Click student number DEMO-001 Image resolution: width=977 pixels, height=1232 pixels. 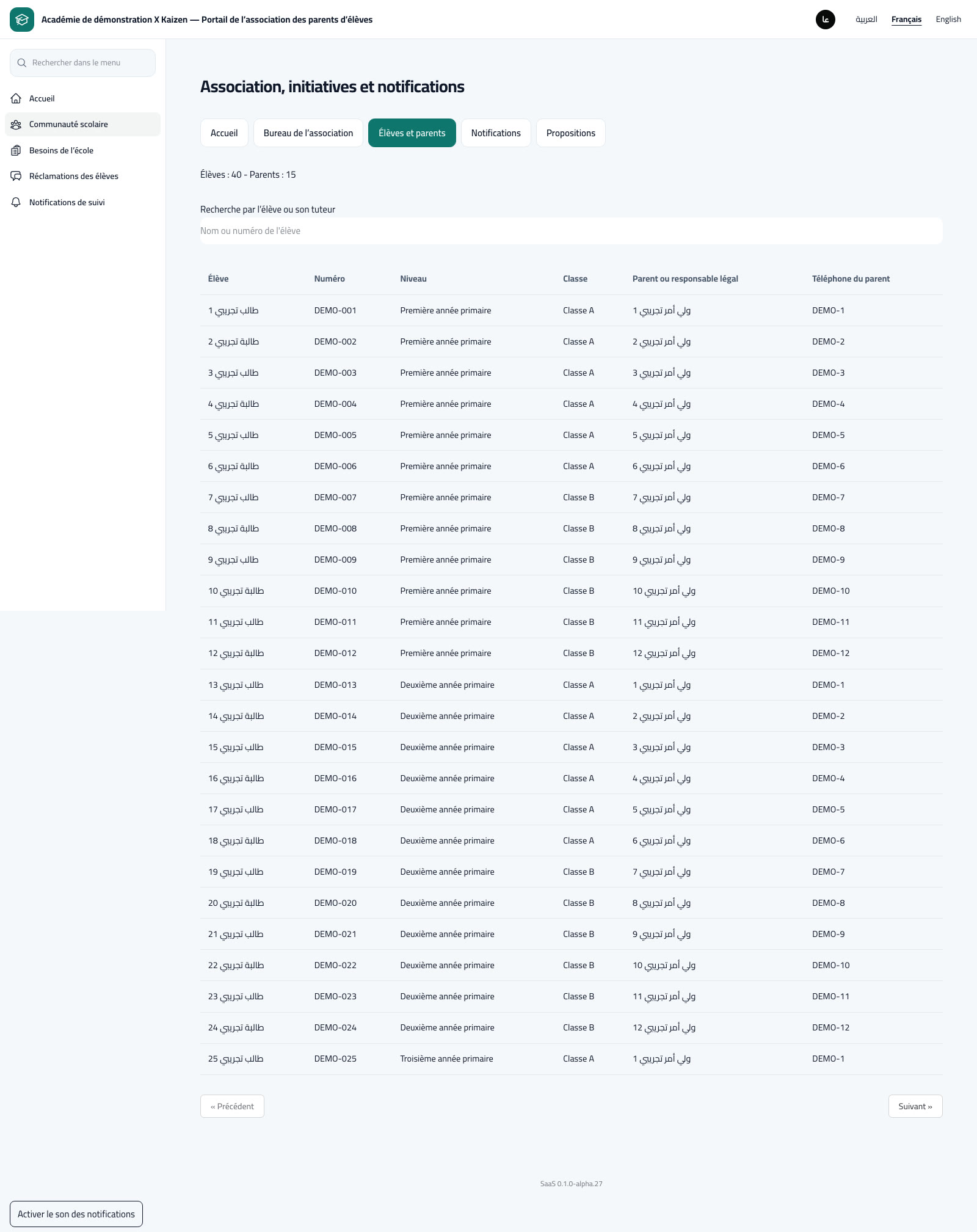pyautogui.click(x=335, y=311)
